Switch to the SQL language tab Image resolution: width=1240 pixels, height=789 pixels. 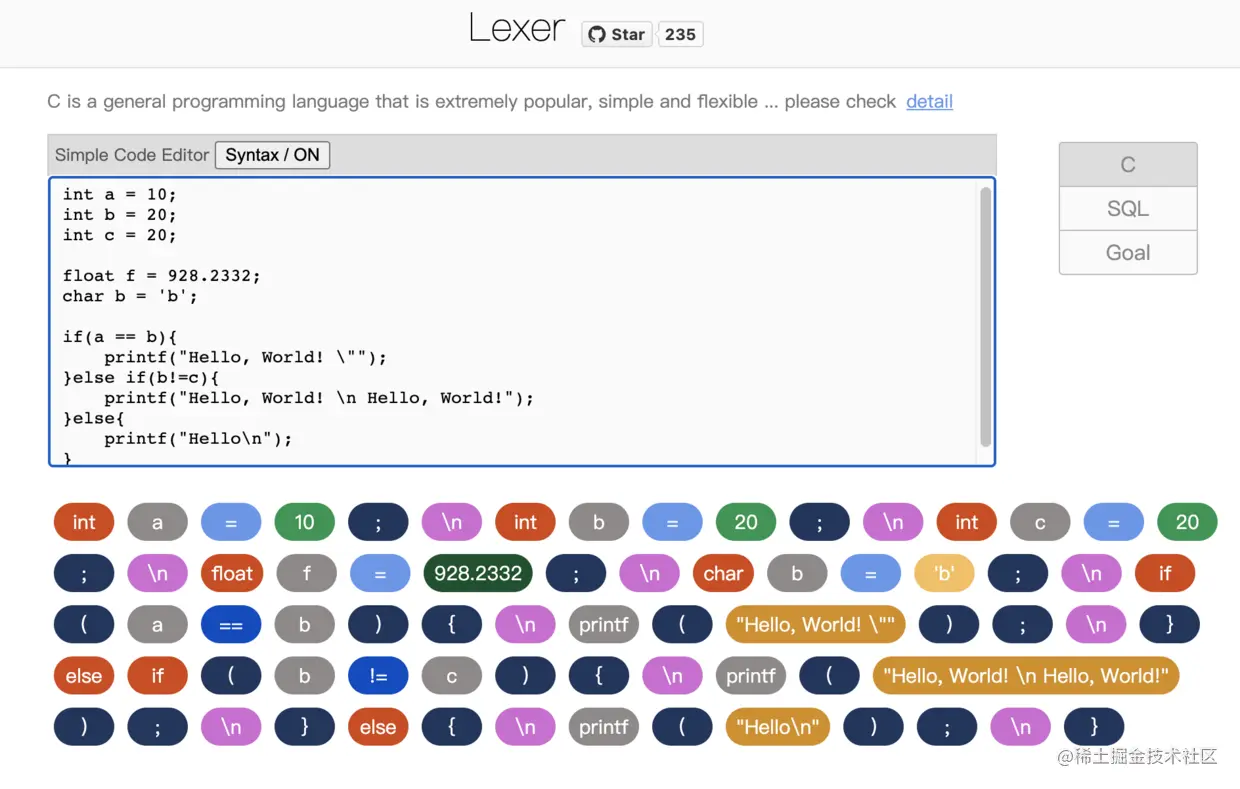click(1128, 209)
